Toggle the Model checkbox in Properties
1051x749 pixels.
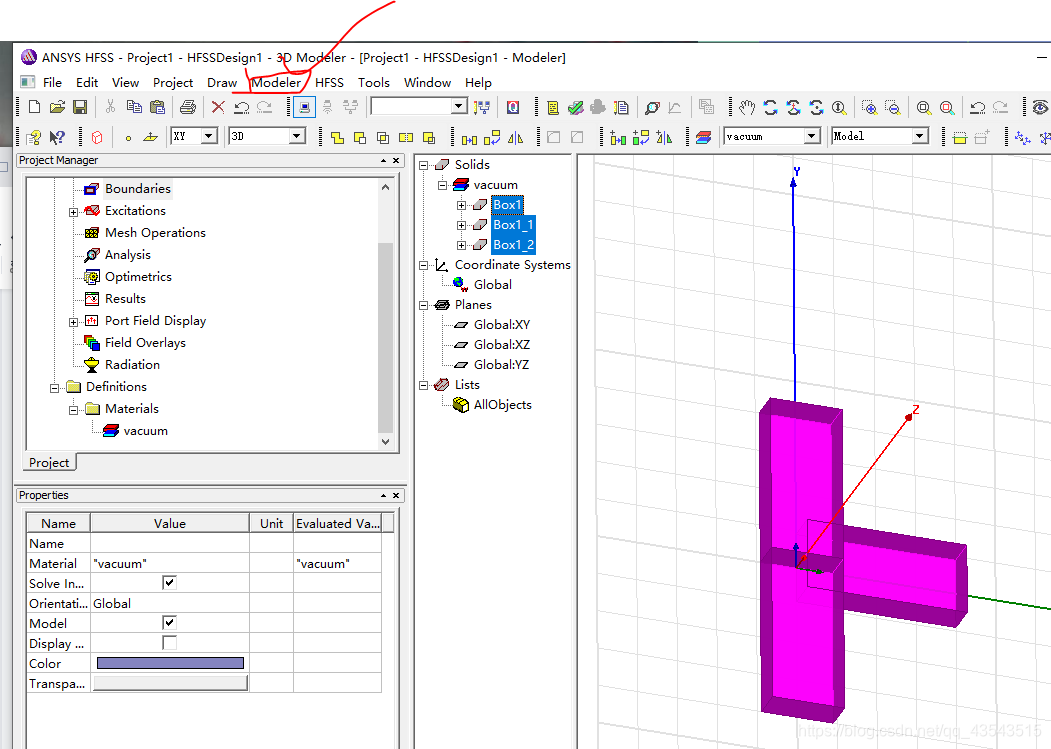tap(170, 623)
